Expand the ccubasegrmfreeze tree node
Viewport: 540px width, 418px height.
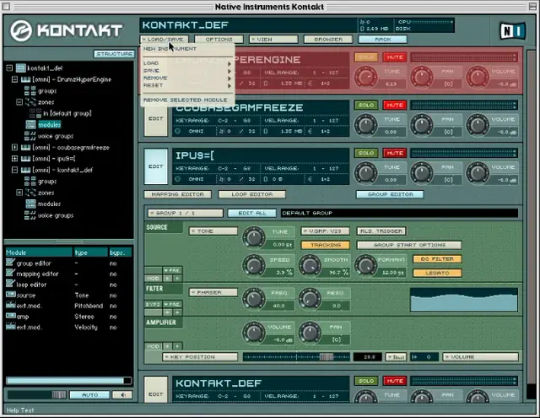[x=15, y=148]
